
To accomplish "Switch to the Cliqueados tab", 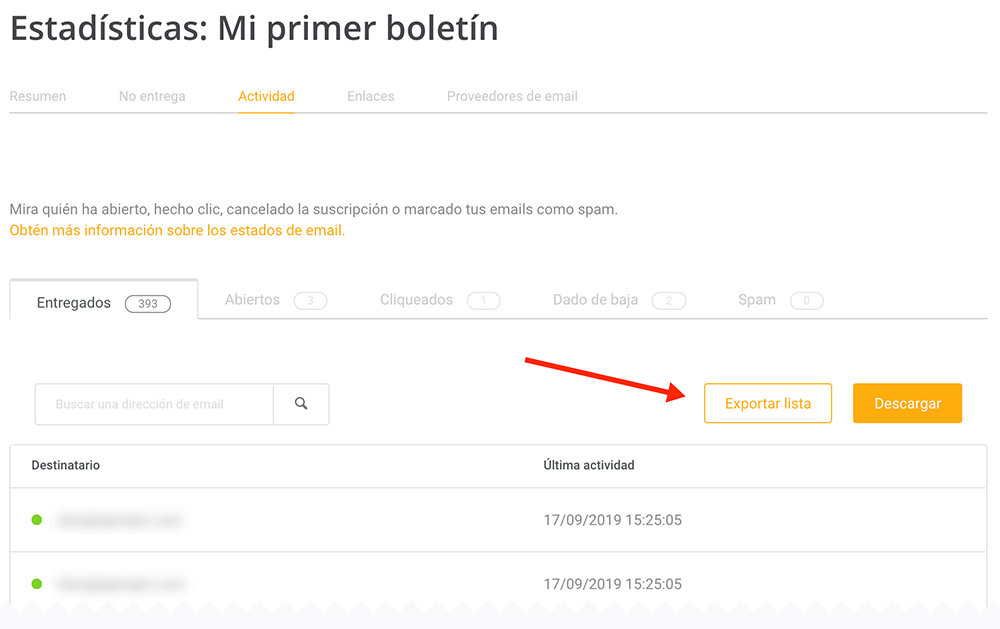I will click(439, 300).
